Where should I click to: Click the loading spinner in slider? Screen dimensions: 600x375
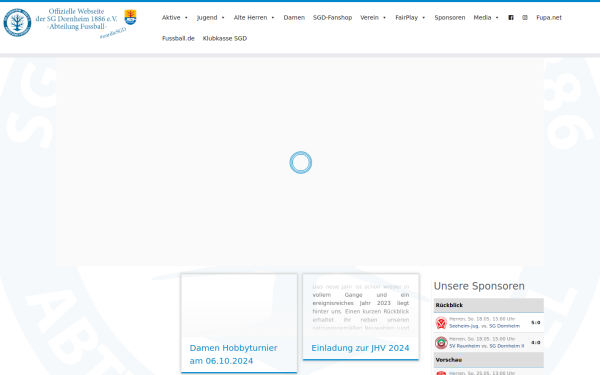301,162
